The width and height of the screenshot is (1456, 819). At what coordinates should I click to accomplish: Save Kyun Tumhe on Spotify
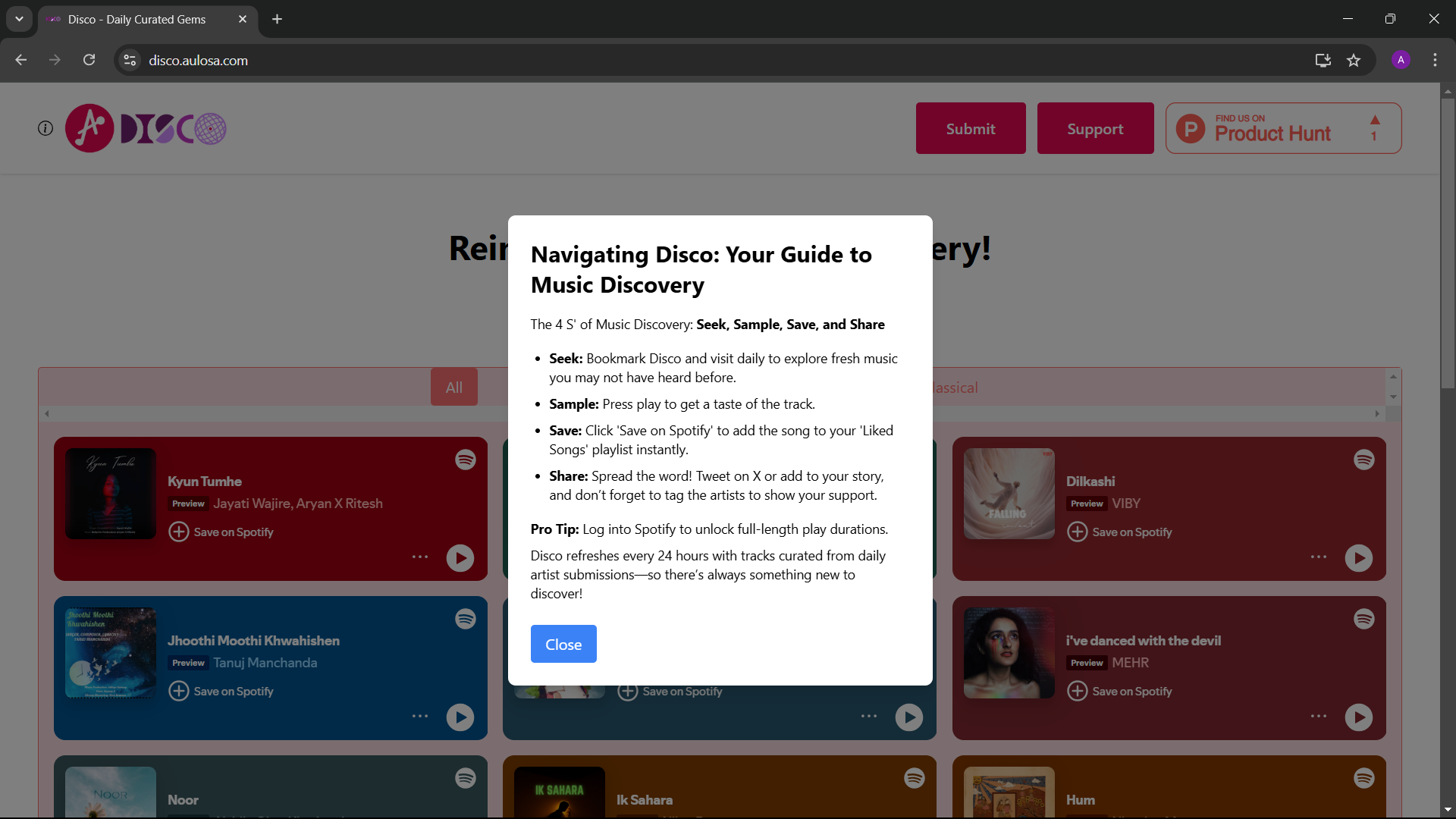(221, 532)
